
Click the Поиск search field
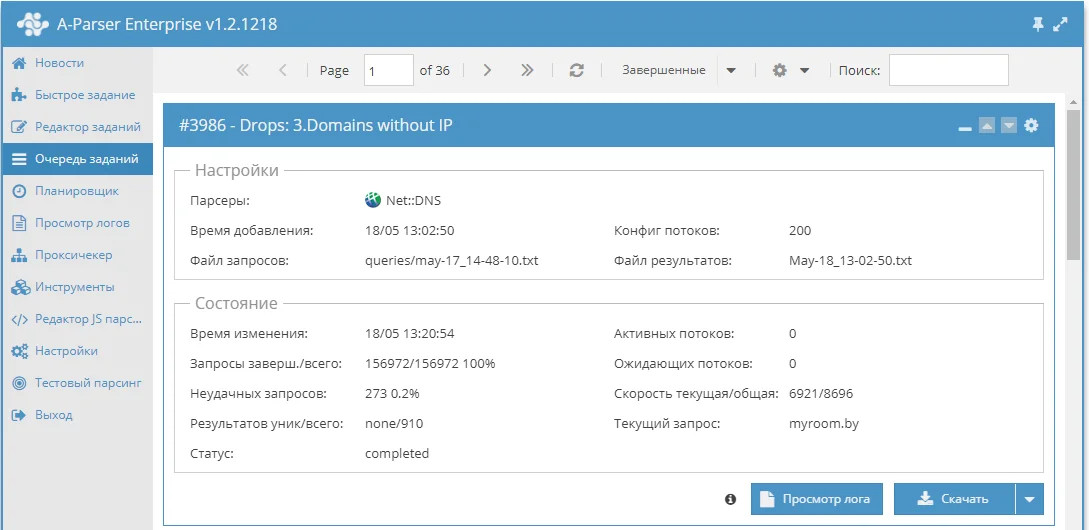tap(948, 70)
